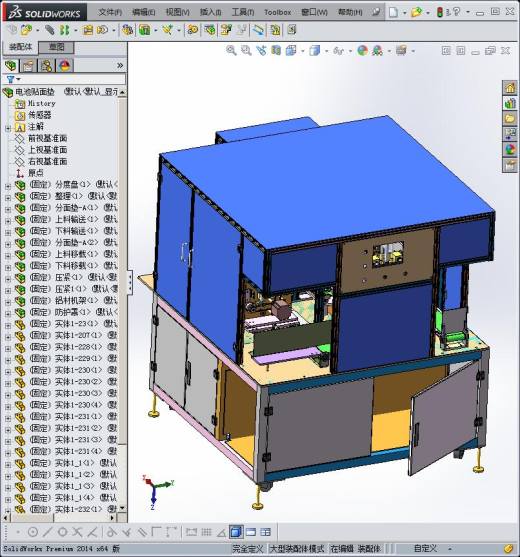
Task: Click the Open file folder icon
Action: 416,12
